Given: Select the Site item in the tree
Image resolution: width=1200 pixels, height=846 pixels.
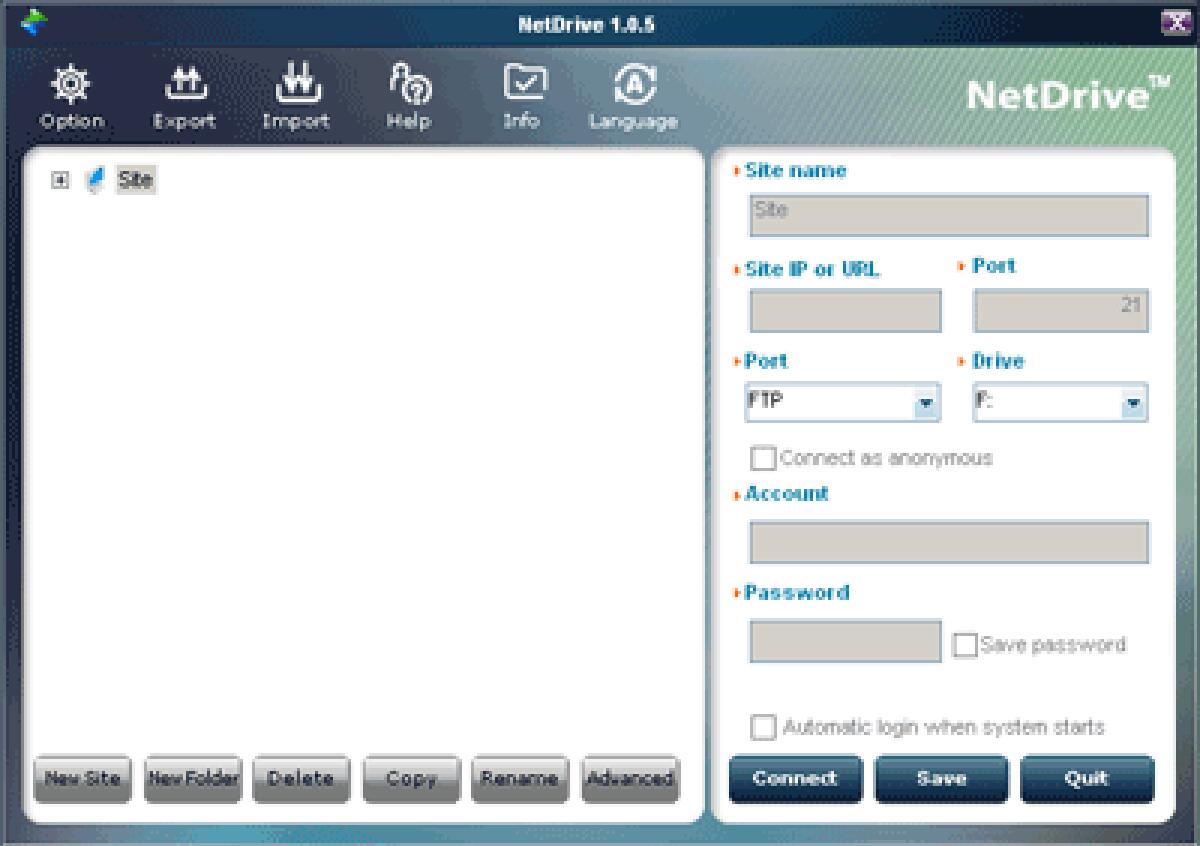Looking at the screenshot, I should pos(135,180).
